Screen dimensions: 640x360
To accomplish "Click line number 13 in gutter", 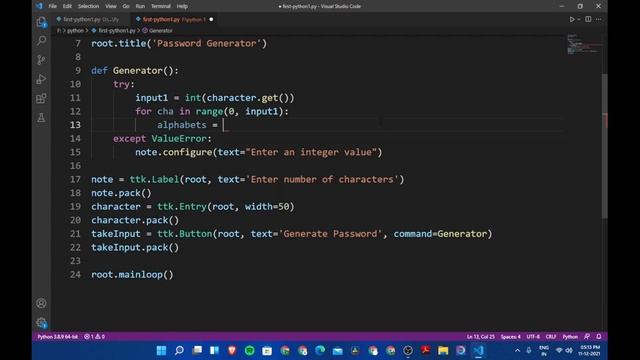I will [75, 125].
